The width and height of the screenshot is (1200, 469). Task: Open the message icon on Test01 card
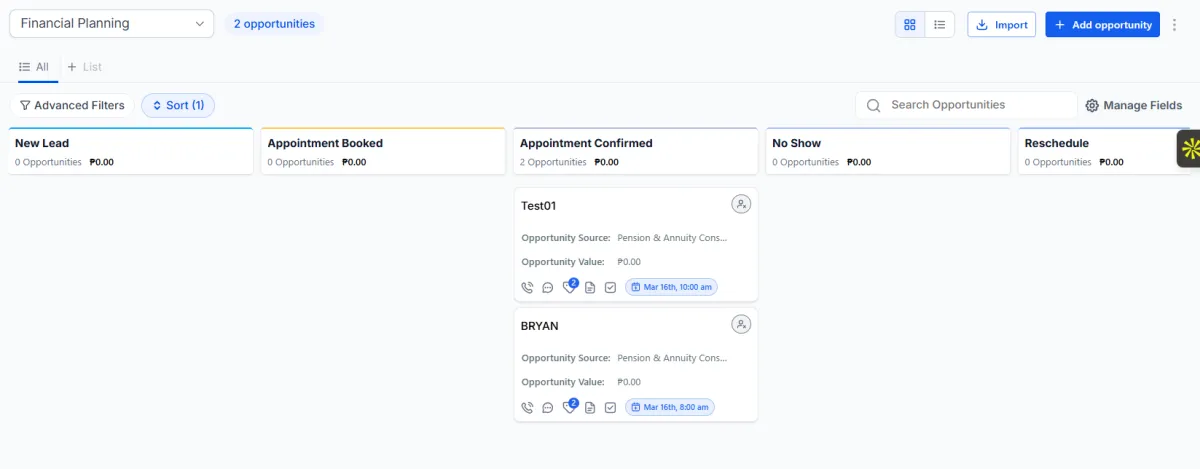click(x=548, y=288)
